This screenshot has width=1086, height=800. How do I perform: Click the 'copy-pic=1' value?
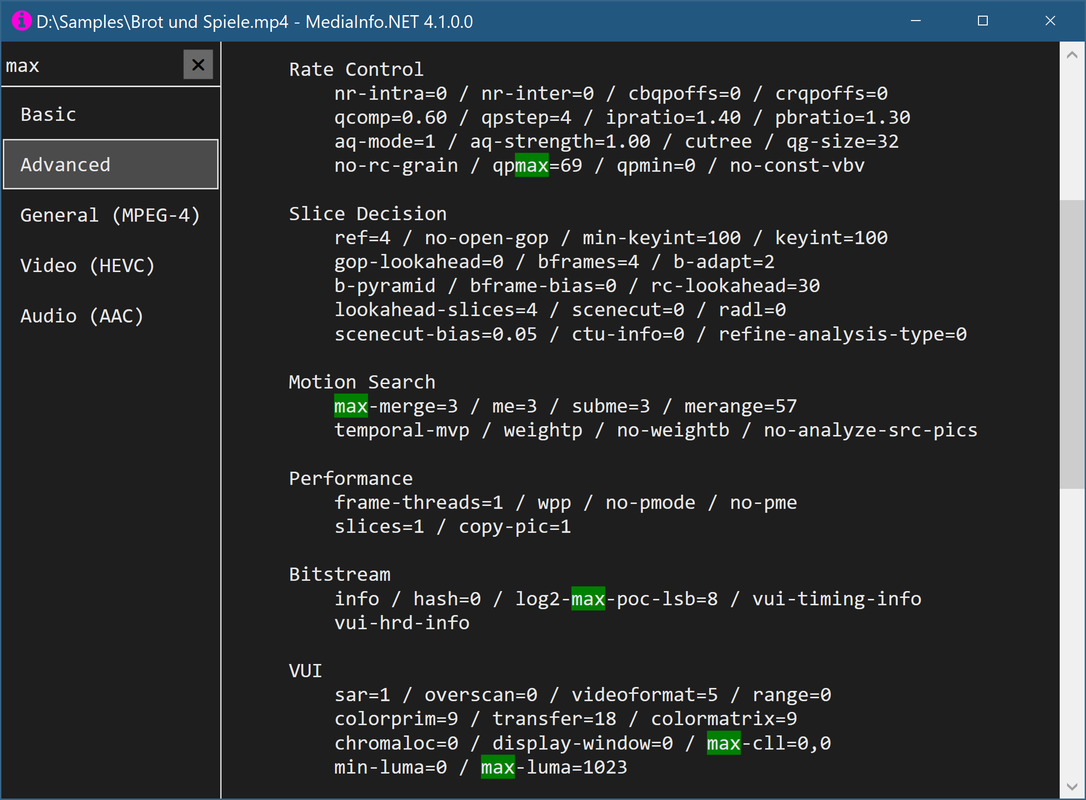point(515,526)
